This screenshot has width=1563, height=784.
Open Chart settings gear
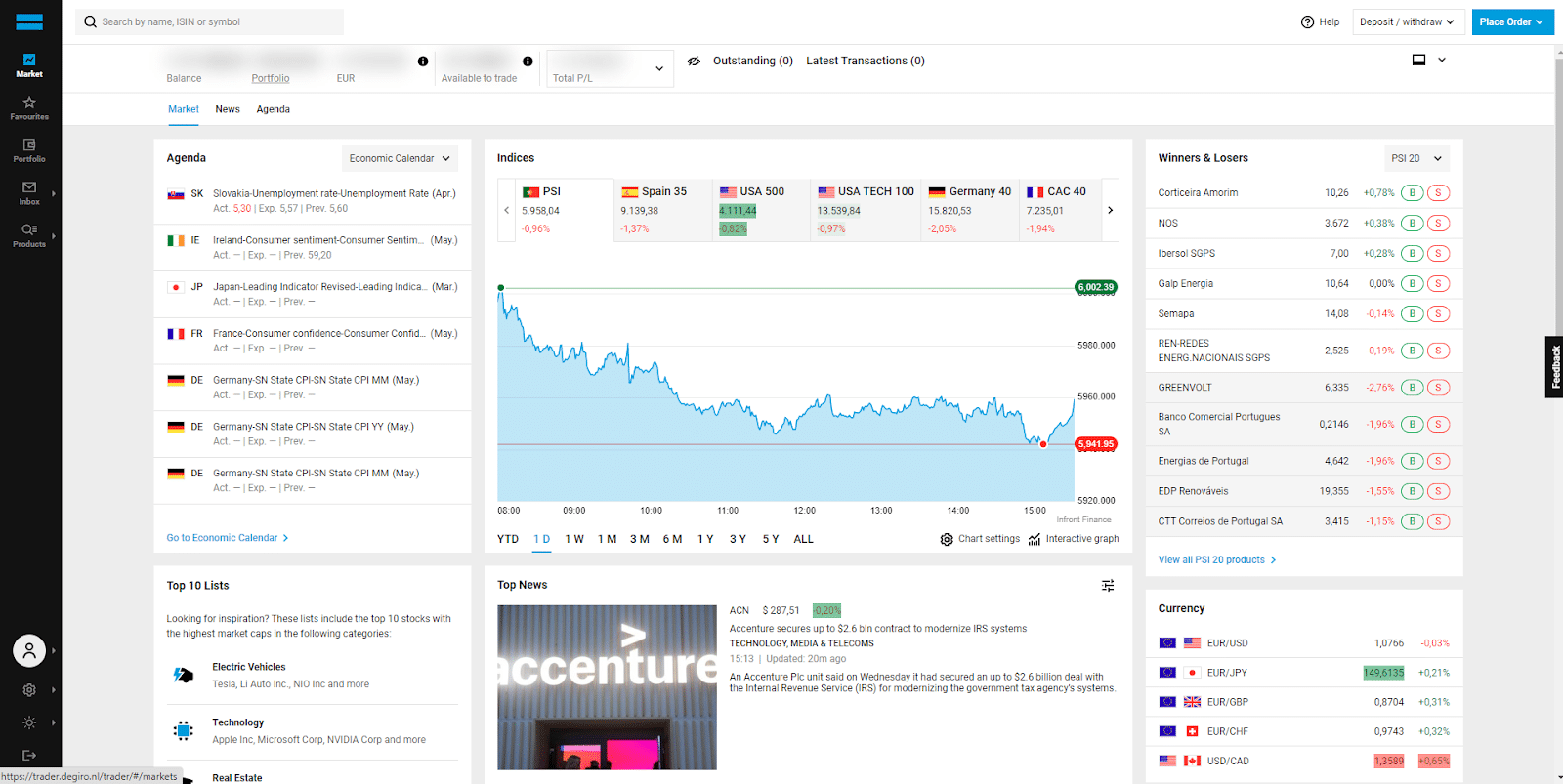[947, 539]
